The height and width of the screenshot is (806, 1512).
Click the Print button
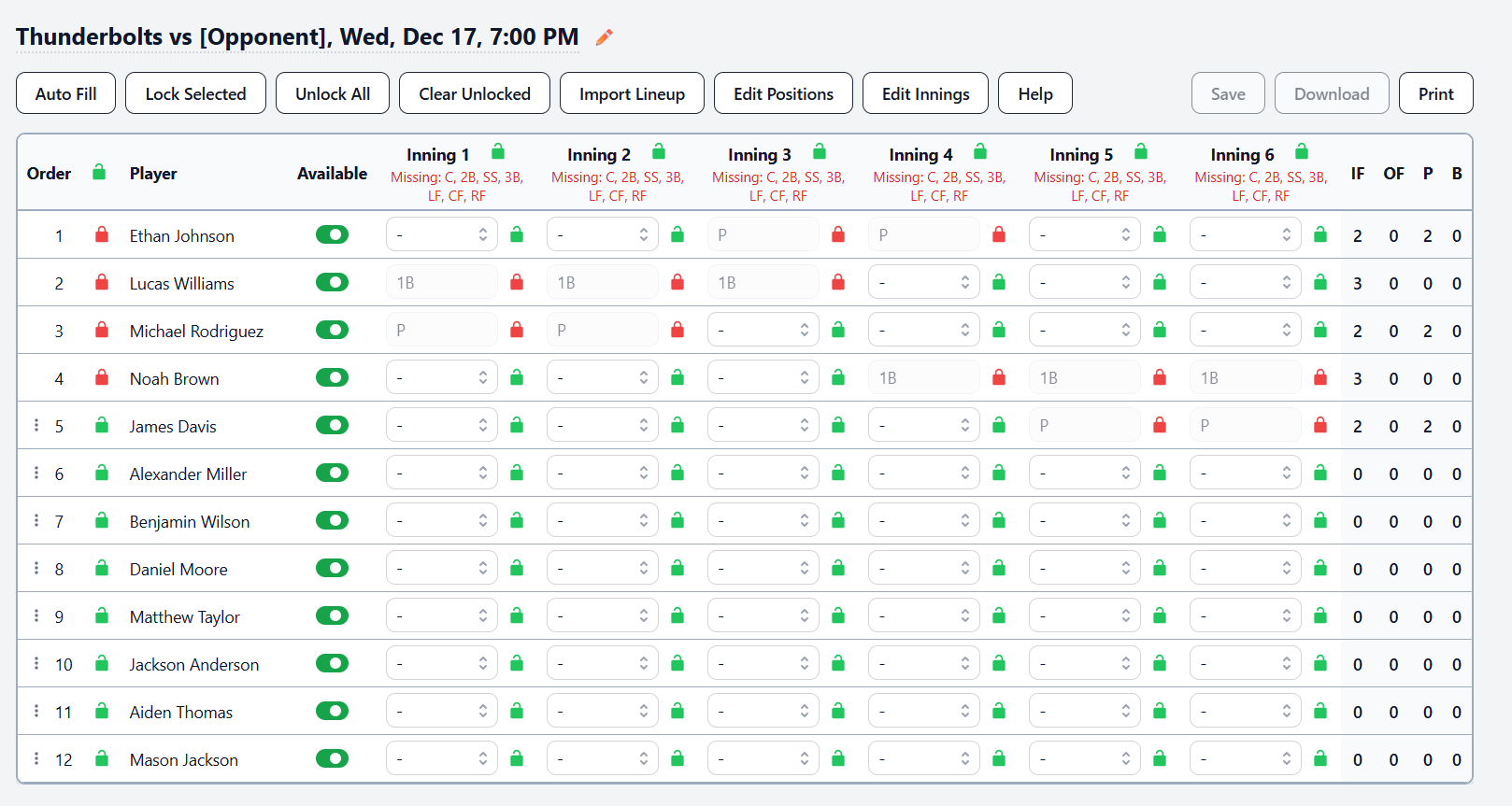[1435, 93]
